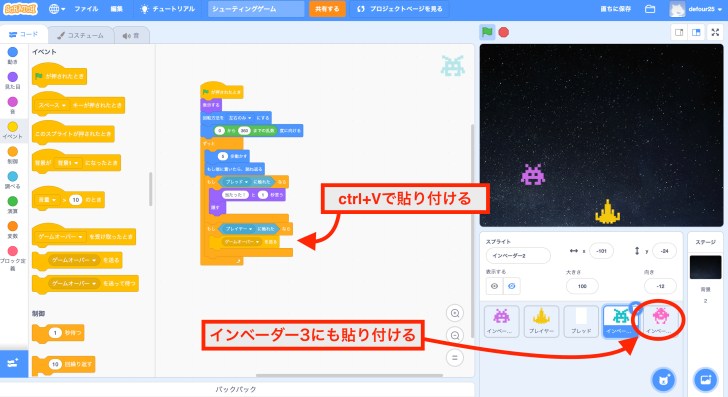The image size is (728, 397).
Task: Select the pink インベーダー3 sprite thumbnail
Action: coord(660,321)
